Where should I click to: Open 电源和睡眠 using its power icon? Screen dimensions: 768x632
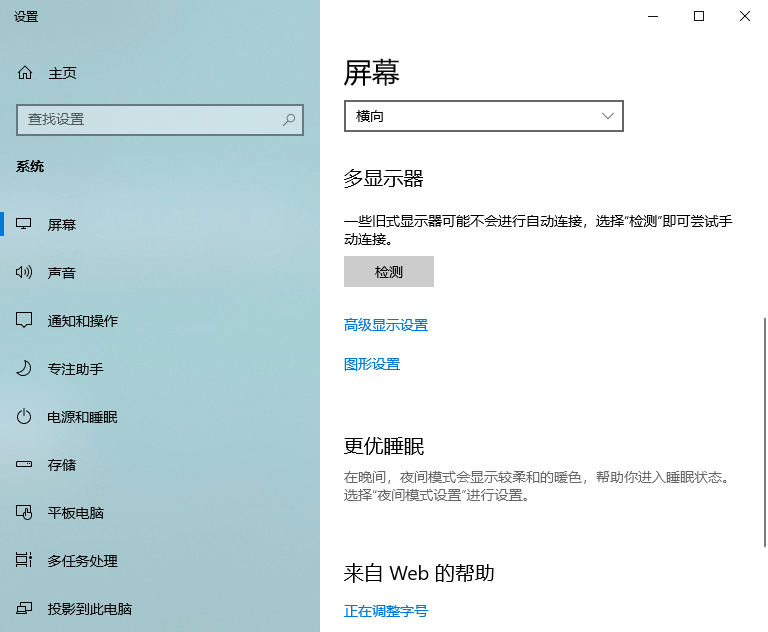click(25, 417)
